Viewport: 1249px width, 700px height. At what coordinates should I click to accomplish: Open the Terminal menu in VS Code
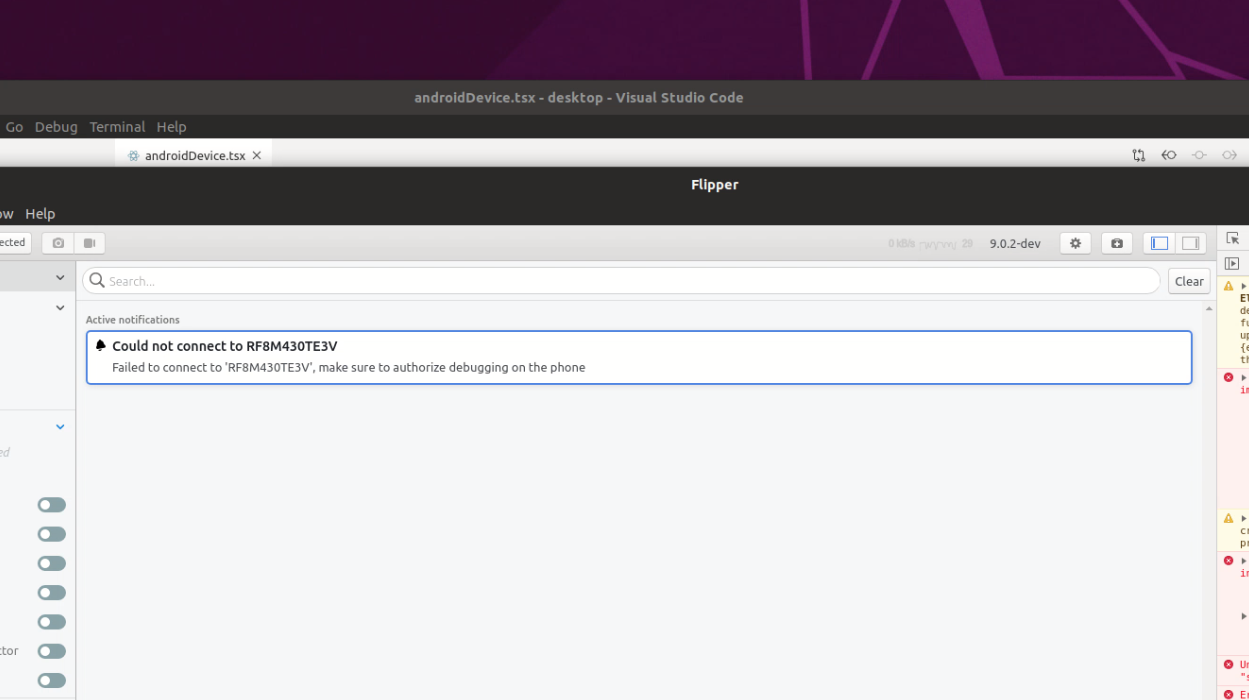pyautogui.click(x=117, y=127)
